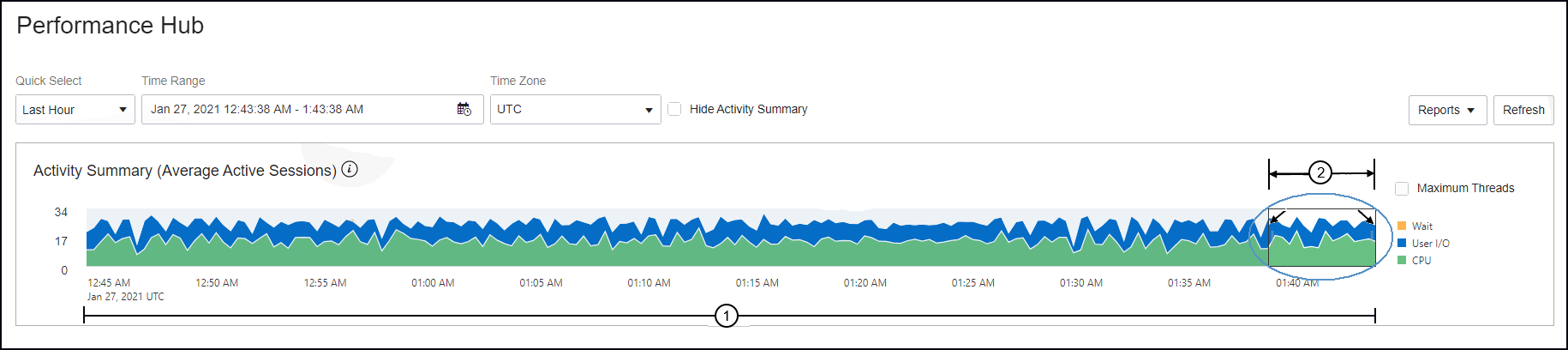Viewport: 1568px width, 350px height.
Task: Open the Quick Select Last Hour dropdown
Action: [75, 110]
